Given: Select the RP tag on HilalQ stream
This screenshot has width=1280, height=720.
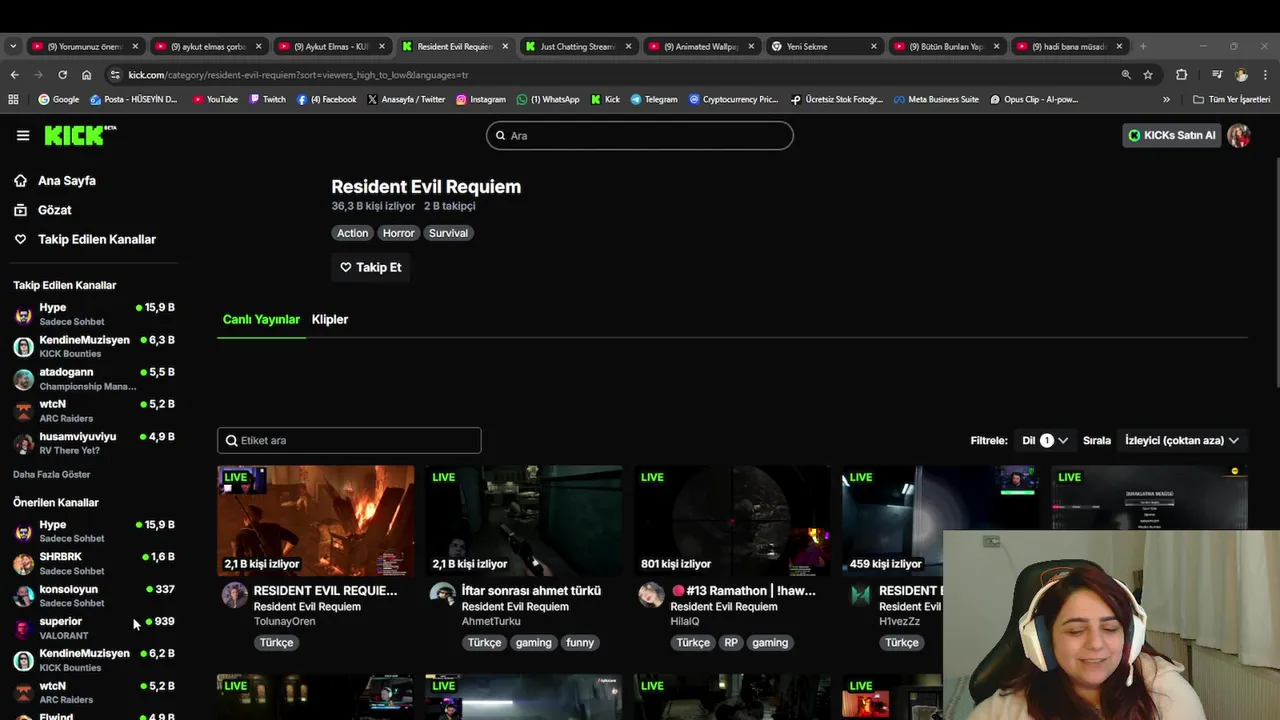Looking at the screenshot, I should pos(731,643).
